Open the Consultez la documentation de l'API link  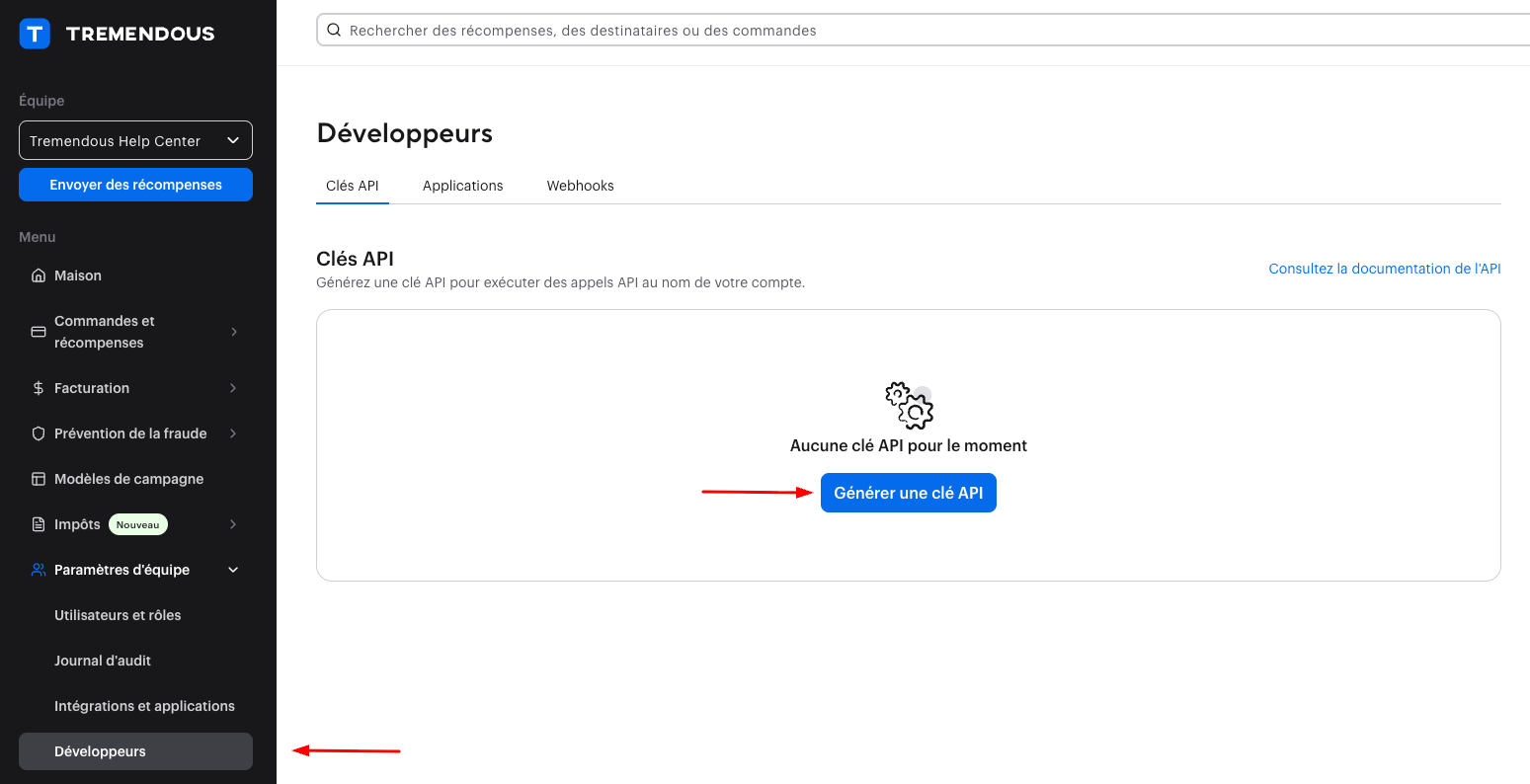coord(1384,269)
